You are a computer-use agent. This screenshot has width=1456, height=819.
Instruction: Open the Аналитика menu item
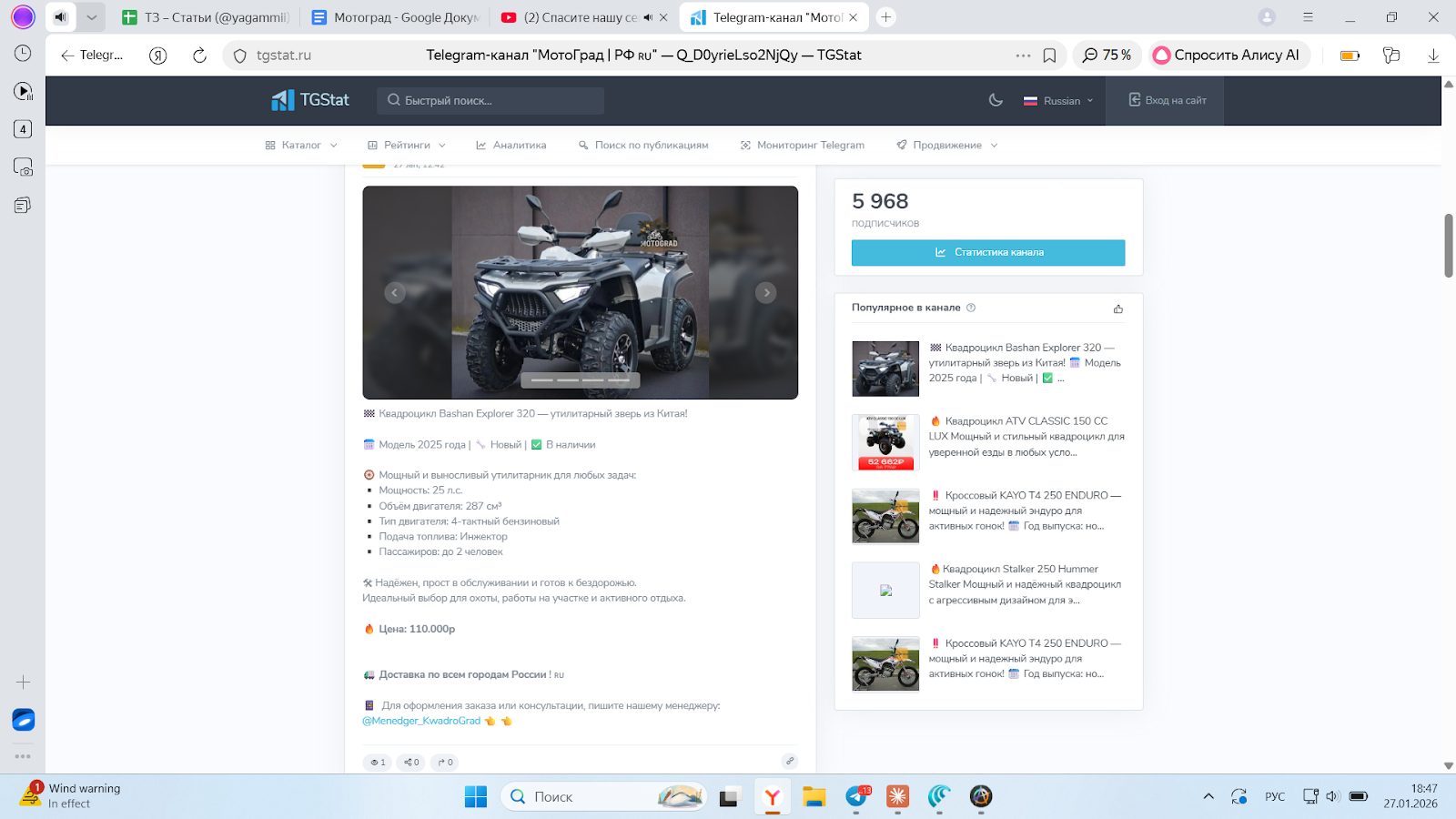tap(511, 146)
